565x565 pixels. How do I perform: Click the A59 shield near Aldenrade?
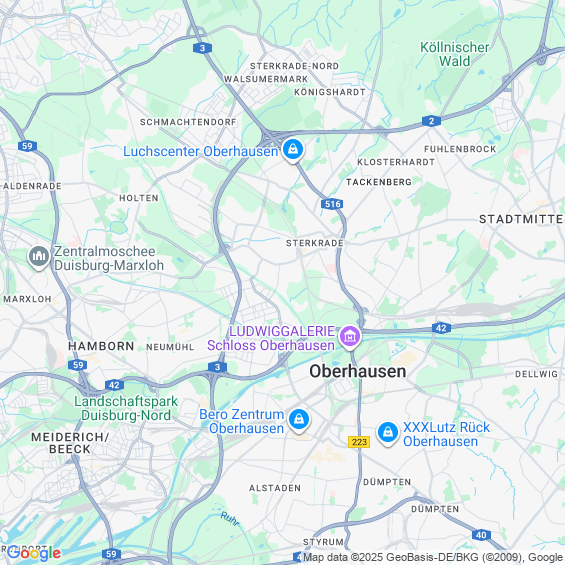[27, 146]
